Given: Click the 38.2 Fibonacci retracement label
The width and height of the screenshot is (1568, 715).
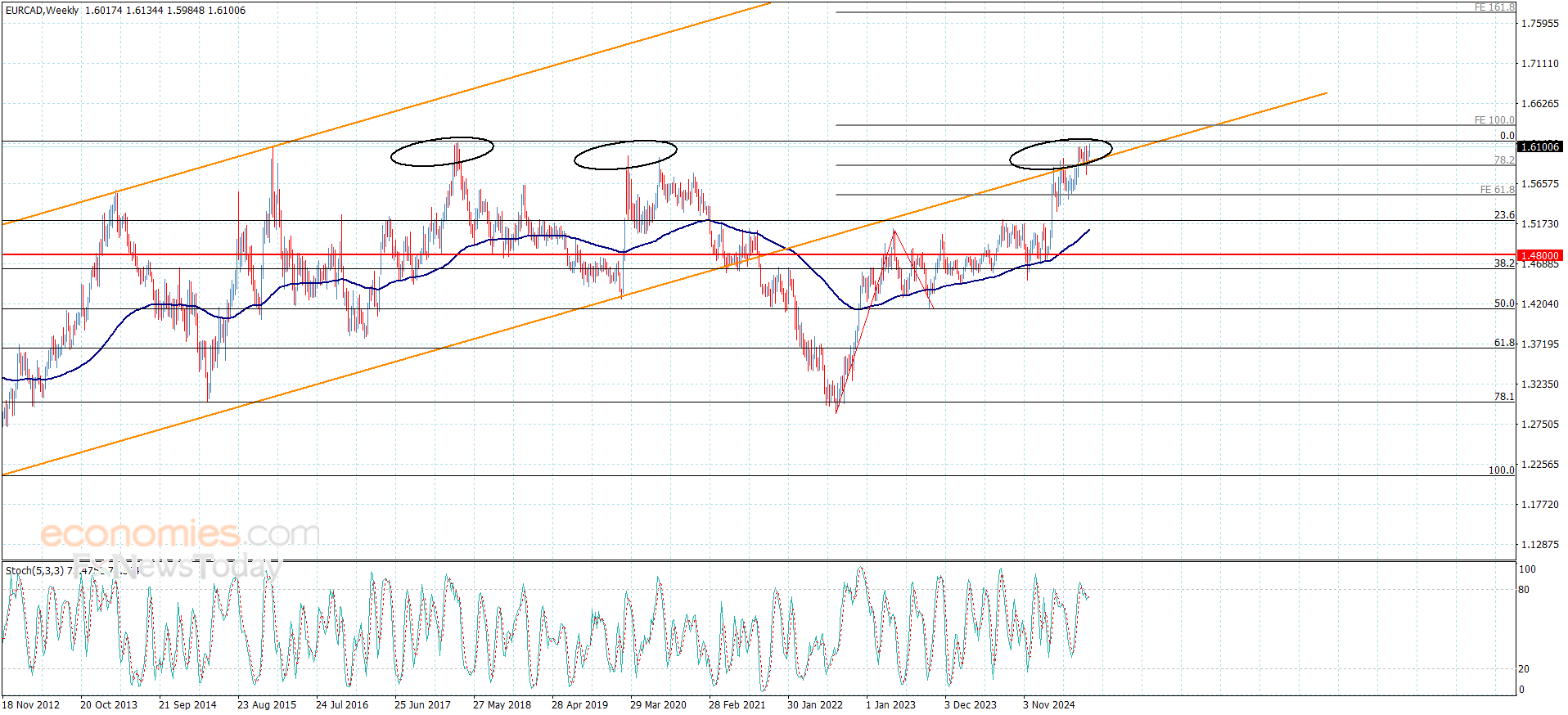Looking at the screenshot, I should click(x=1504, y=263).
